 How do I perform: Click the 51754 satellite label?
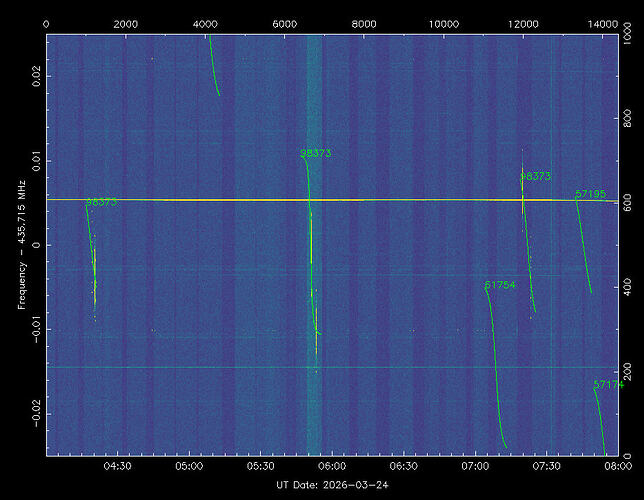tap(500, 285)
